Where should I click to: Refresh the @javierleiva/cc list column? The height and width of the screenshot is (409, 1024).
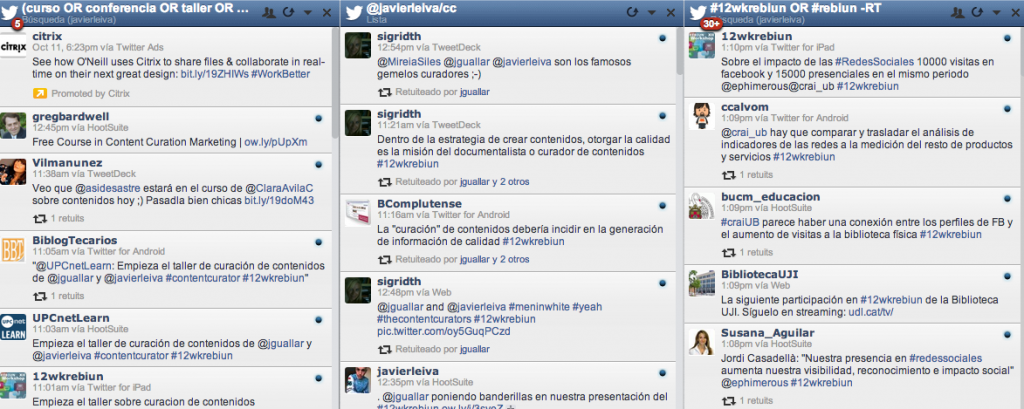(x=632, y=12)
